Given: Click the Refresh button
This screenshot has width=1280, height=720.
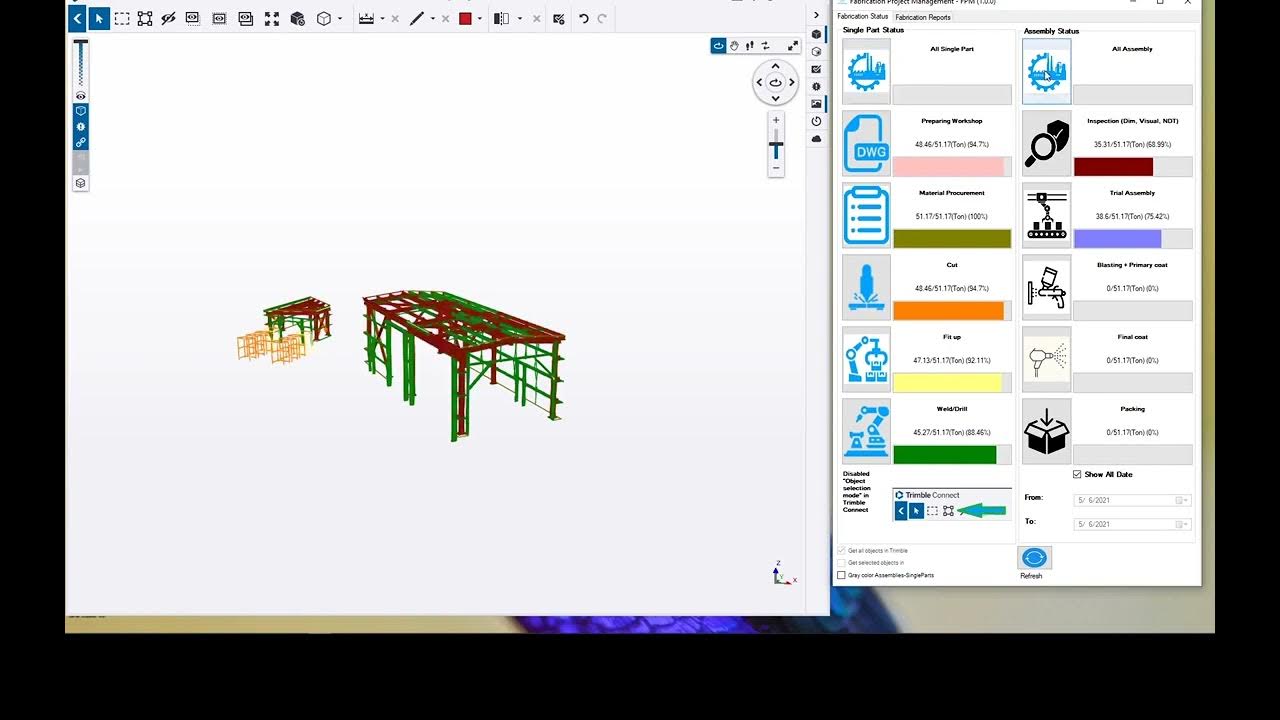Looking at the screenshot, I should coord(1034,558).
